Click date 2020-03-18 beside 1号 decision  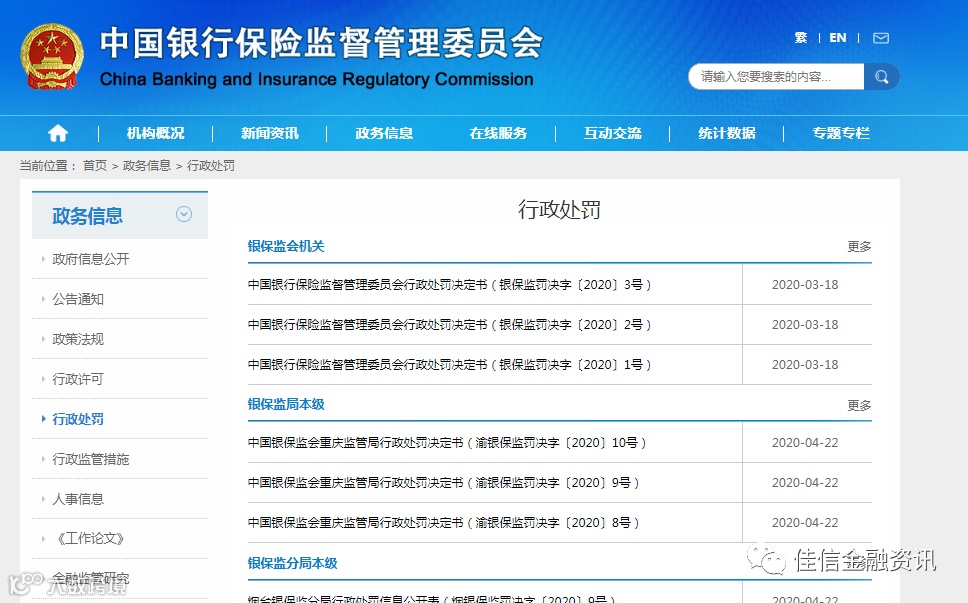click(805, 365)
